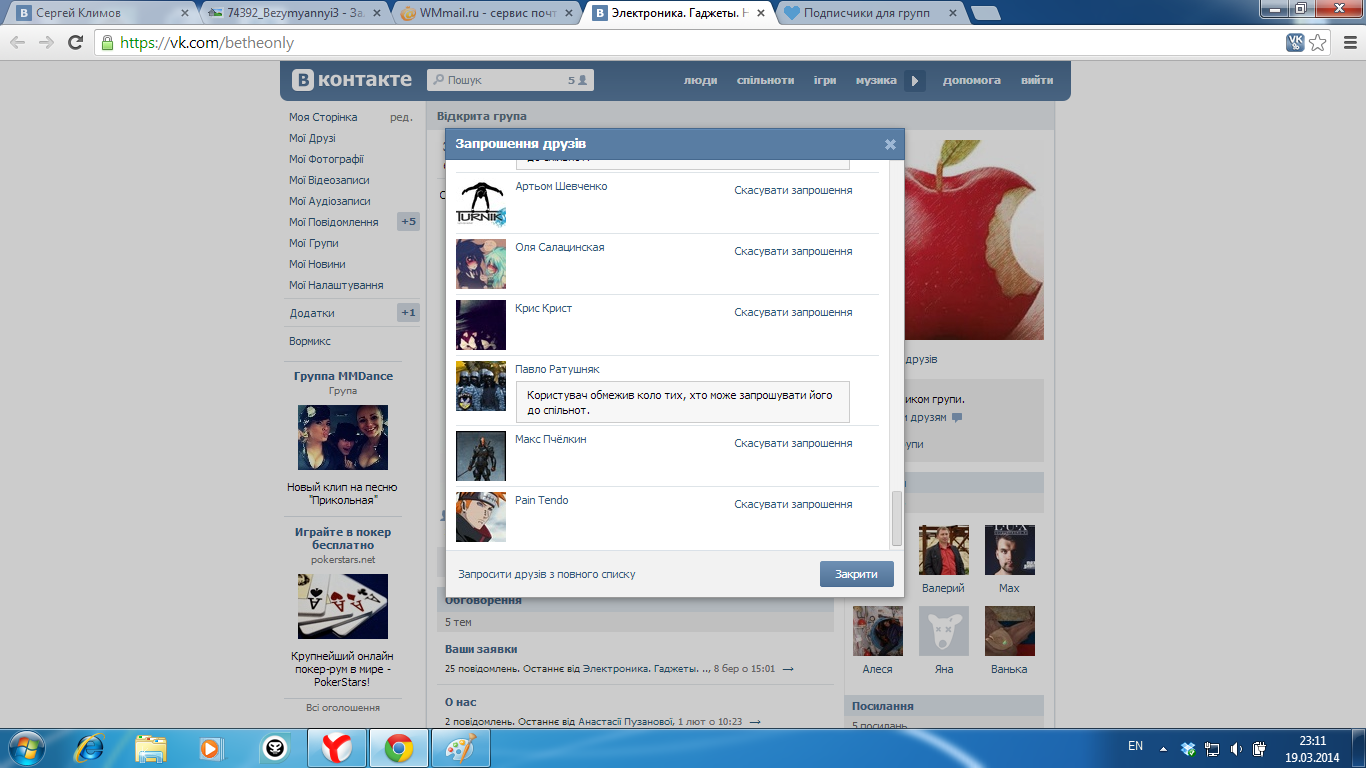Open Ваши заявки discussion topic
Screen dimensions: 1366x768
pos(481,649)
